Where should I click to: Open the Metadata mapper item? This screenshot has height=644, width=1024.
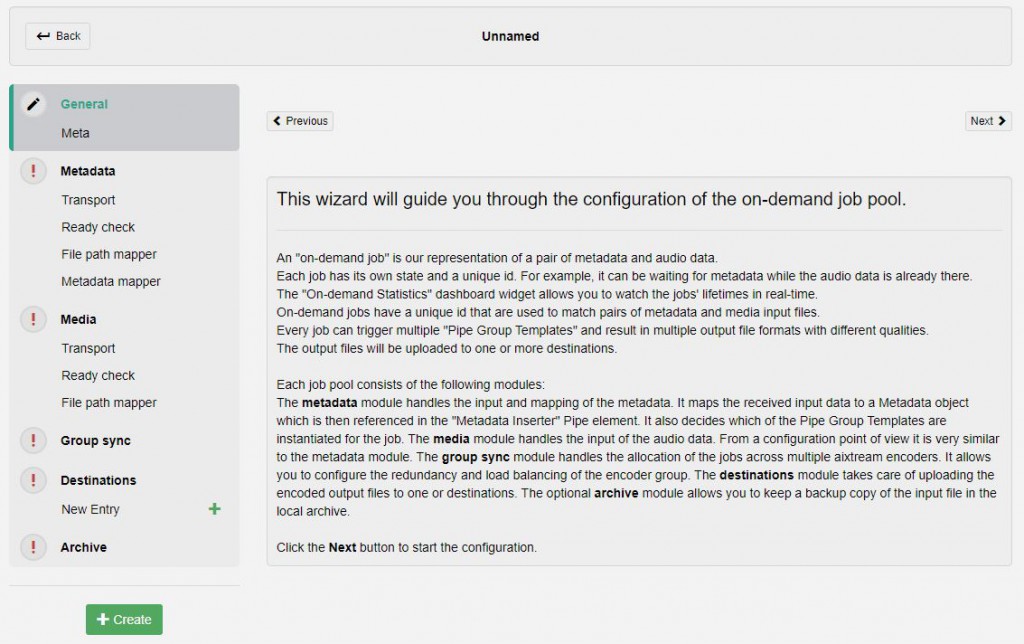click(x=111, y=281)
